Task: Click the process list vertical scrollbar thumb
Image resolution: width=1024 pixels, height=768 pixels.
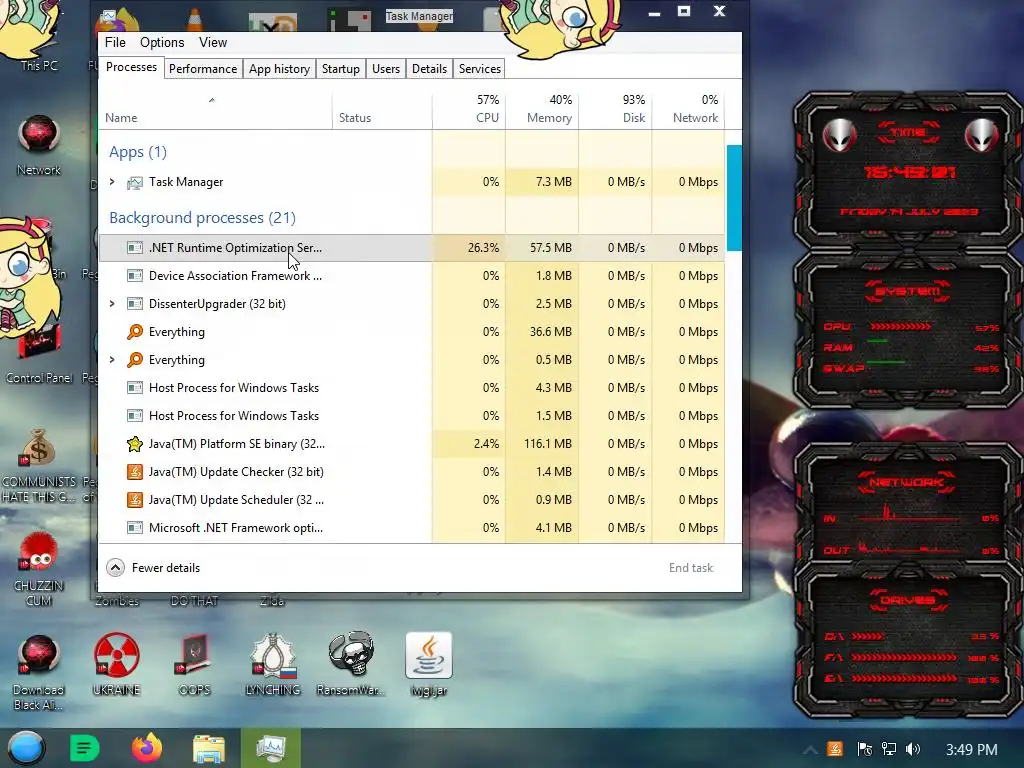Action: (733, 198)
